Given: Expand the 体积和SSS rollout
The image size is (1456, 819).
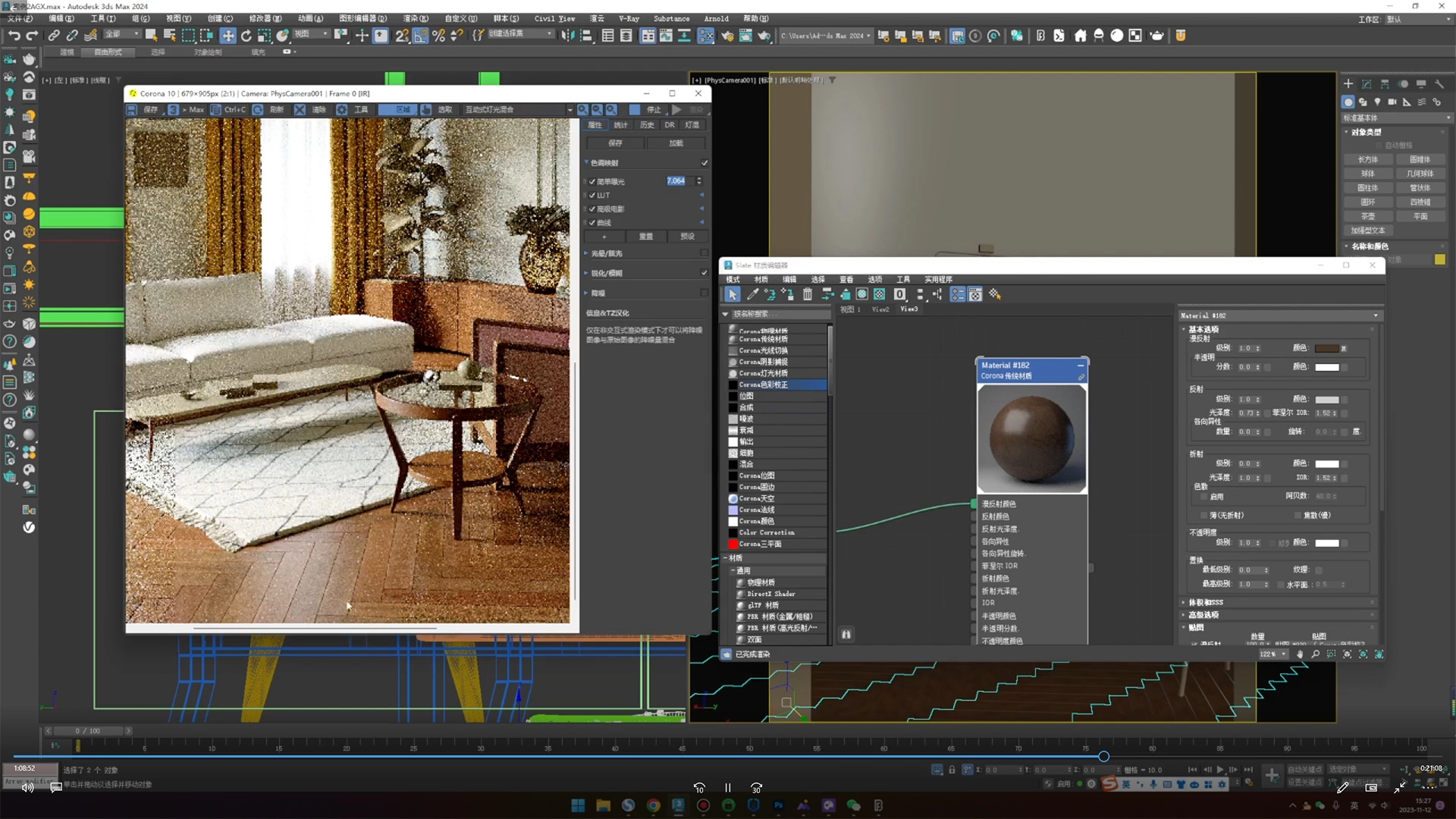Looking at the screenshot, I should click(1205, 602).
